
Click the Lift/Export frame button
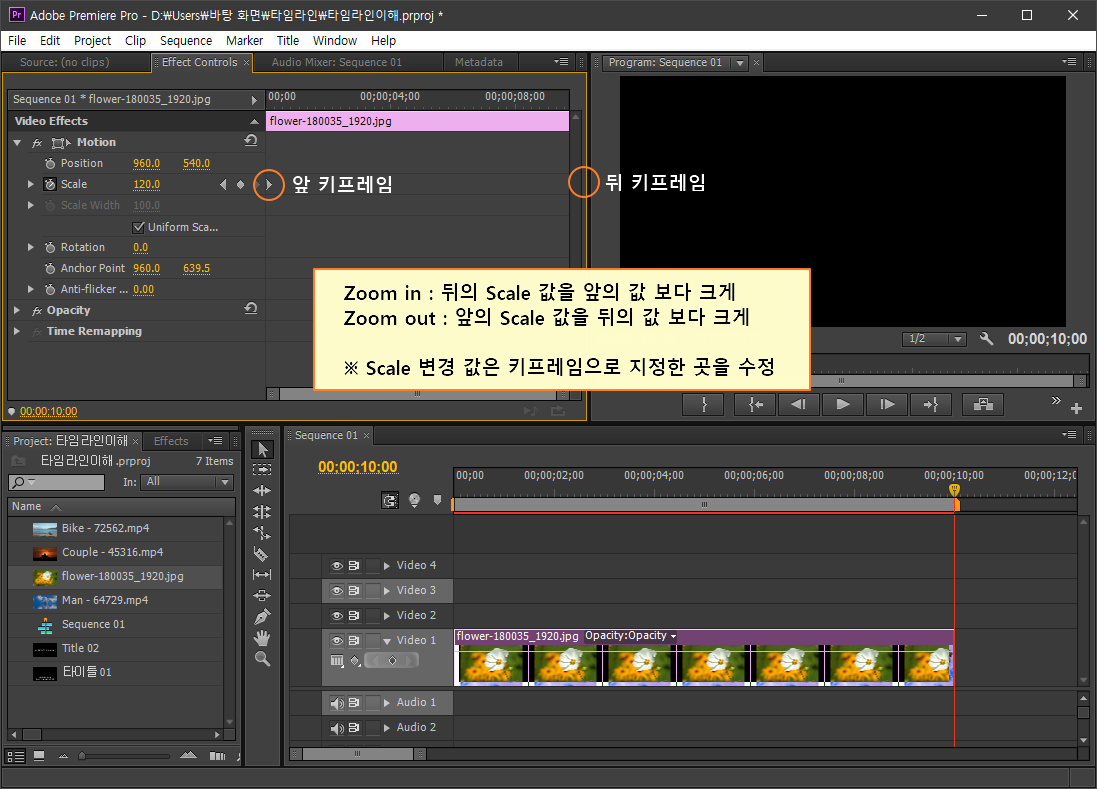pyautogui.click(x=983, y=404)
